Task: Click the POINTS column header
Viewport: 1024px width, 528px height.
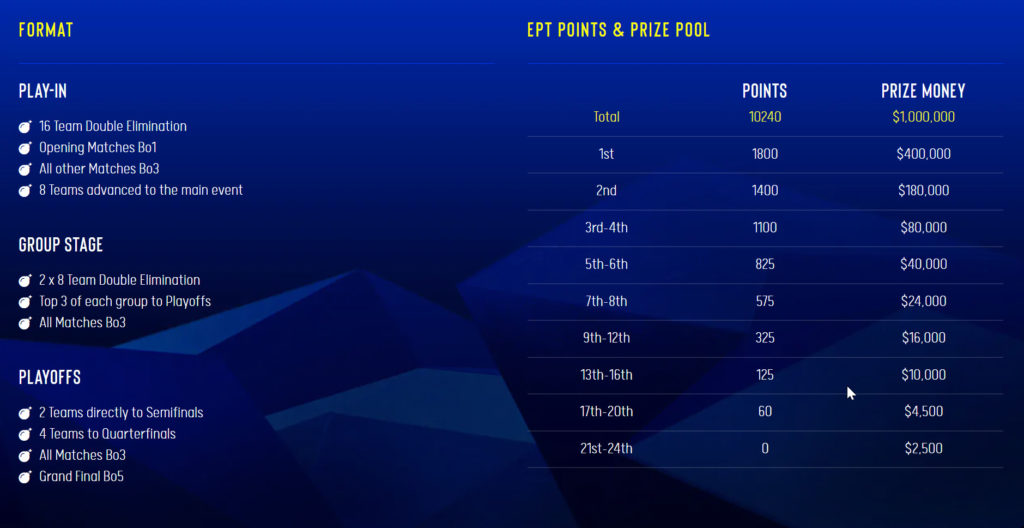Action: point(765,91)
